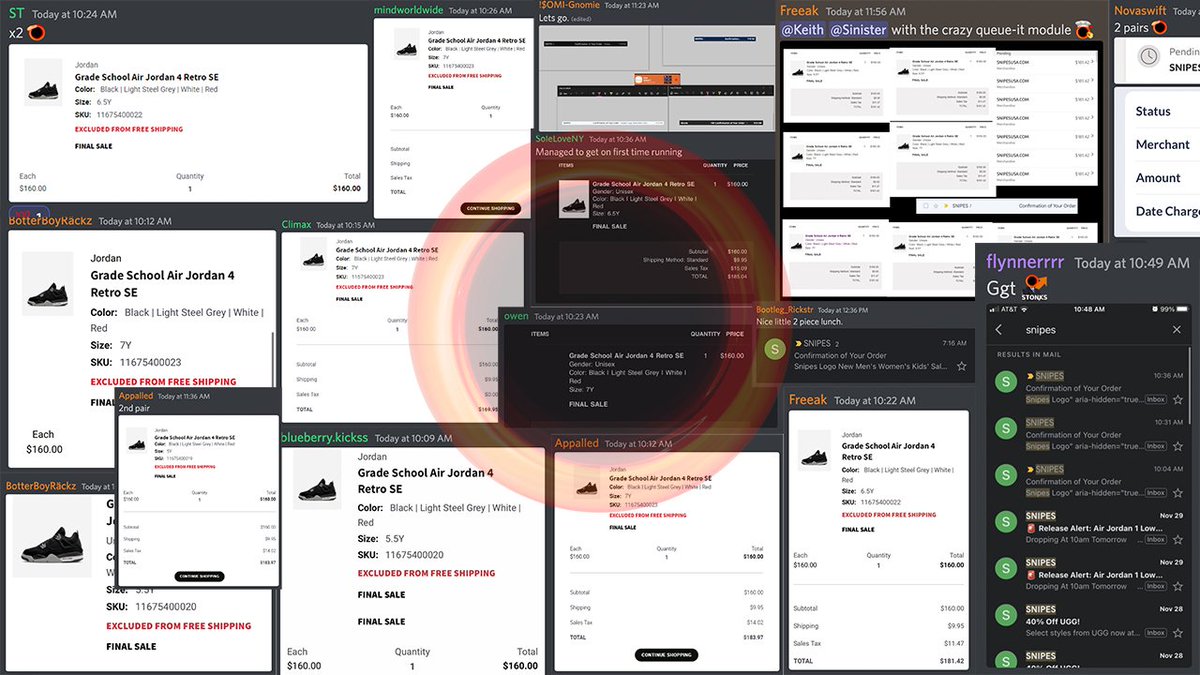Click the Inbox label on the 10:31 AM email
This screenshot has width=1200, height=675.
click(x=1156, y=446)
